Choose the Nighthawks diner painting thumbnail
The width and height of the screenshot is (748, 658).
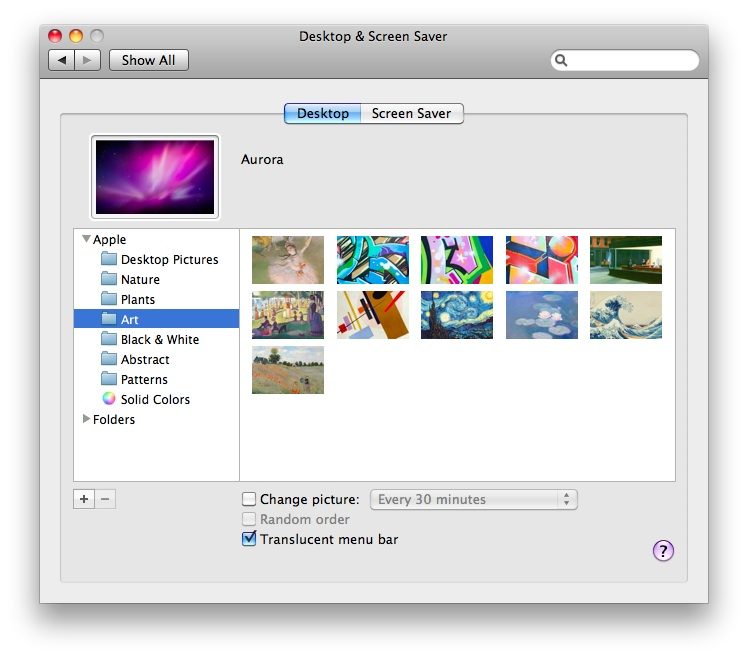click(x=626, y=260)
